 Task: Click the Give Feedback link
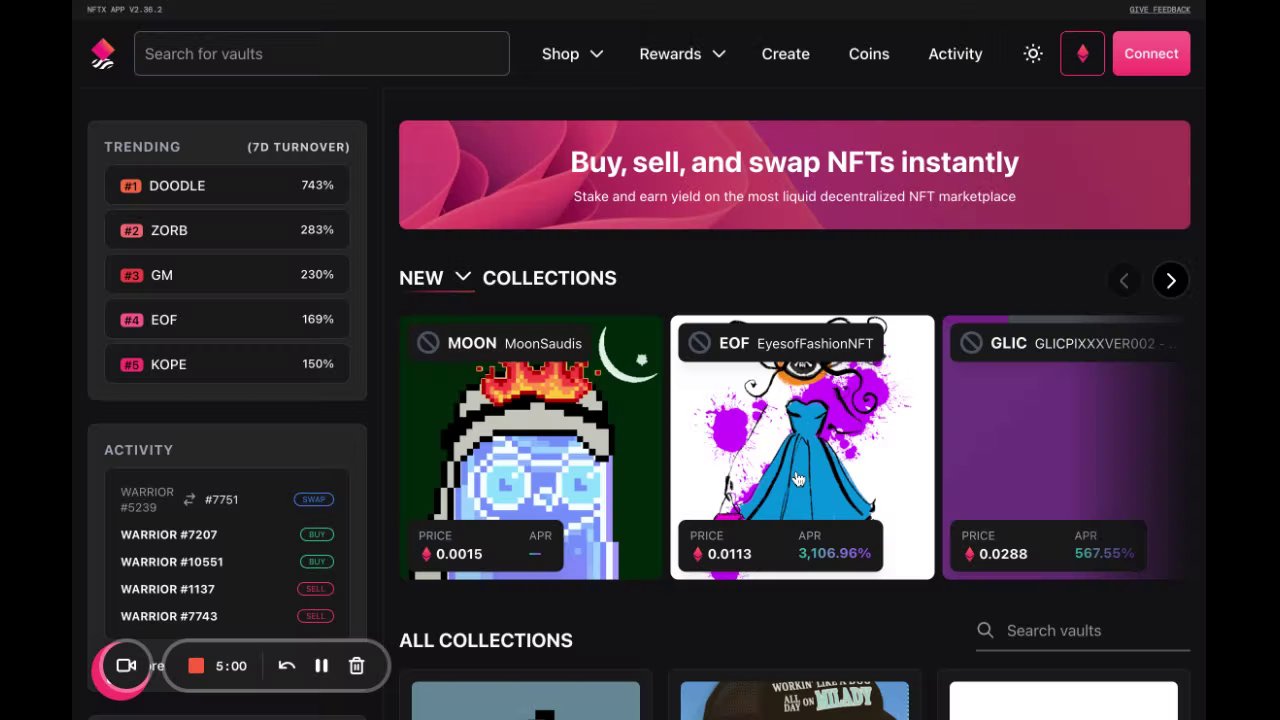1160,9
